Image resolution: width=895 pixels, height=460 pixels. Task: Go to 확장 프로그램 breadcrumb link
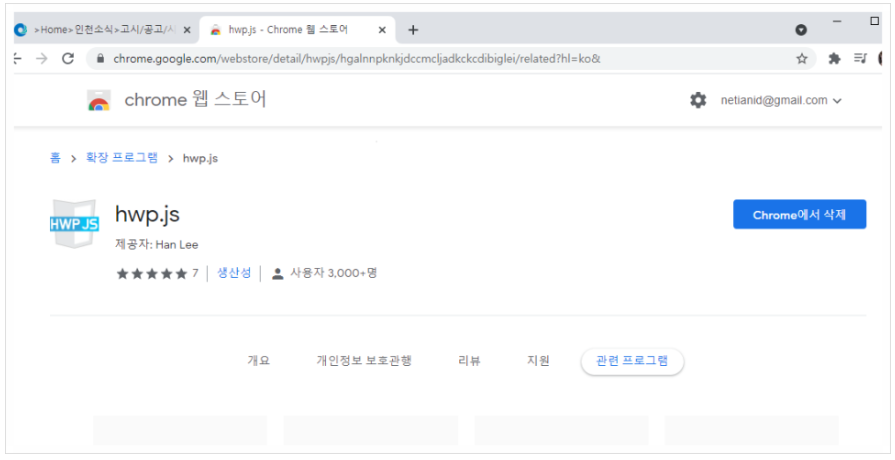click(122, 158)
